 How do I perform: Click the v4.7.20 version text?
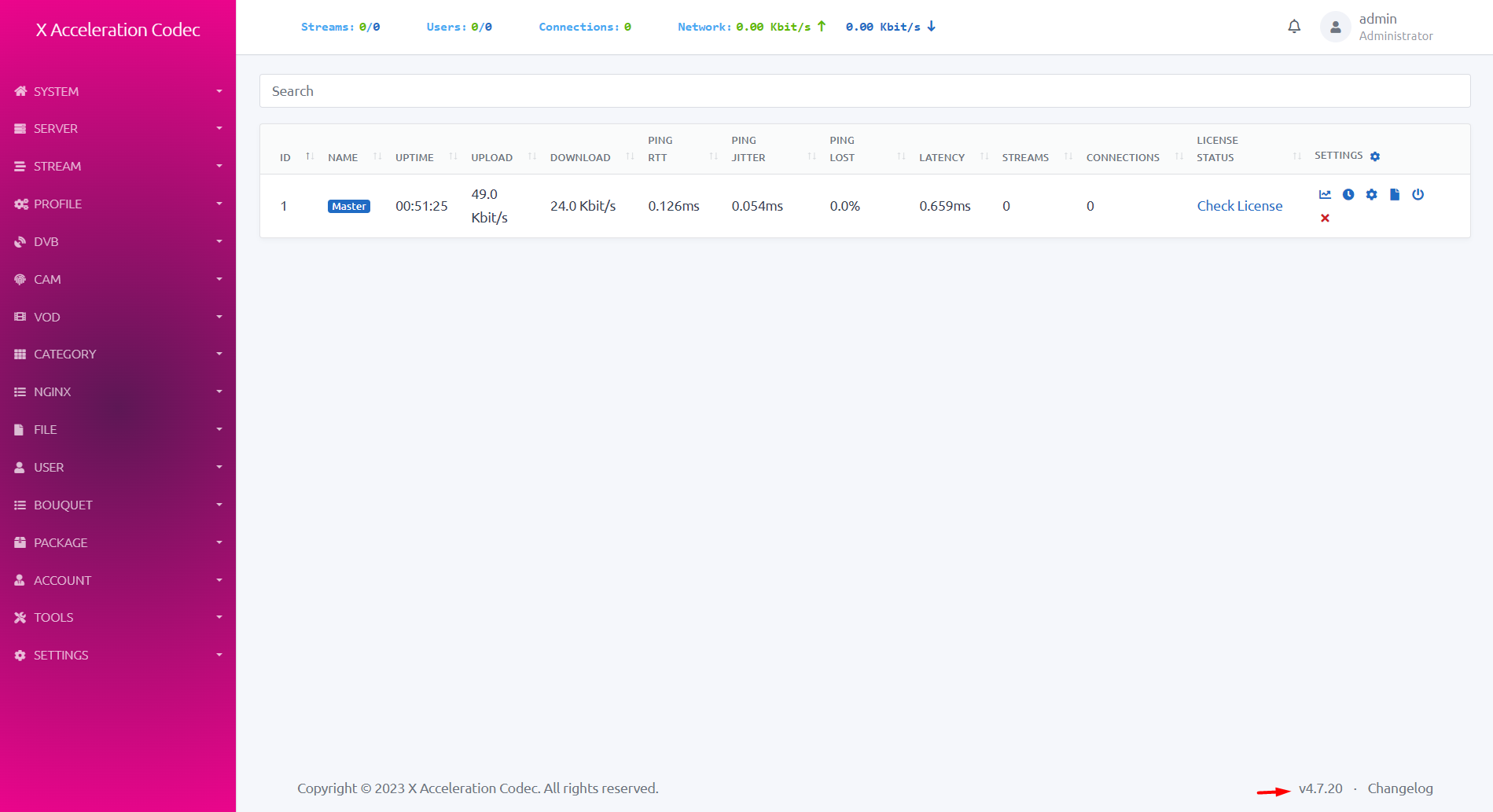tap(1321, 788)
